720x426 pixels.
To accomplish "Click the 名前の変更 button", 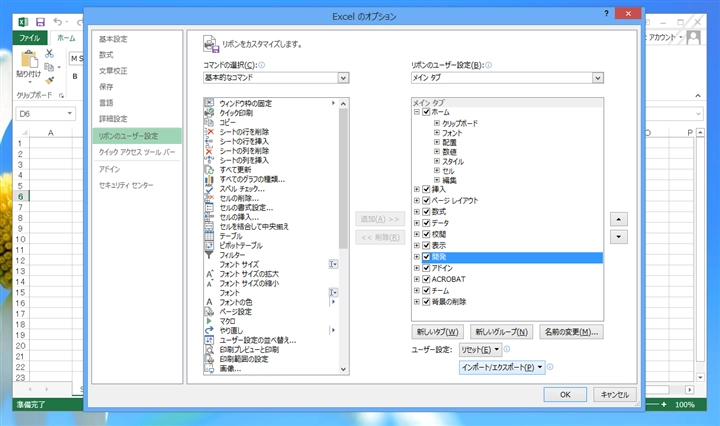I will click(571, 332).
